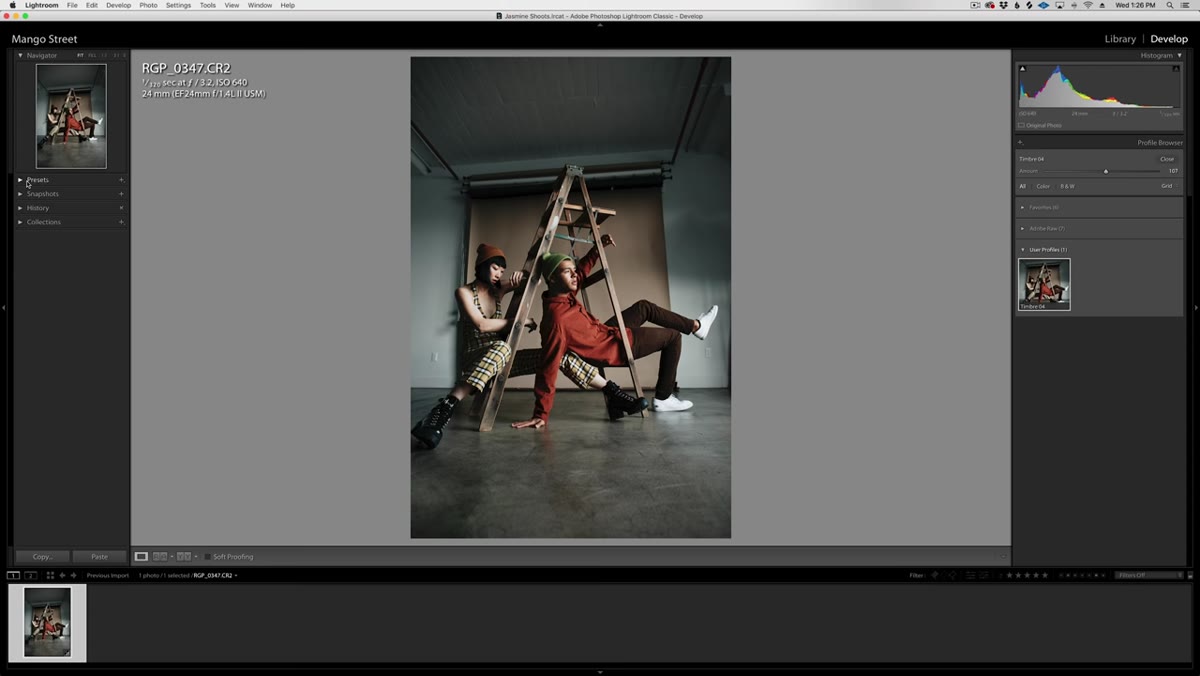Filter by five-star rating
The image size is (1200, 676).
pyautogui.click(x=1045, y=575)
